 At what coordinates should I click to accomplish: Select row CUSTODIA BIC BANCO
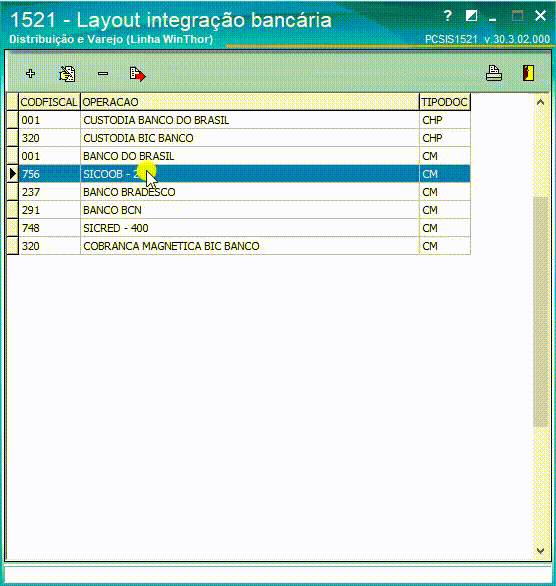pyautogui.click(x=238, y=138)
